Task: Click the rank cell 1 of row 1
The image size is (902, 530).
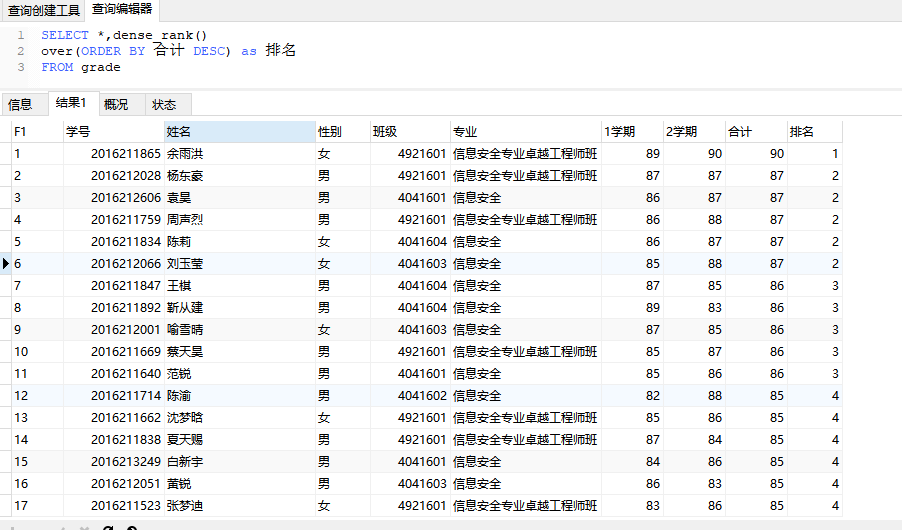Action: point(815,154)
